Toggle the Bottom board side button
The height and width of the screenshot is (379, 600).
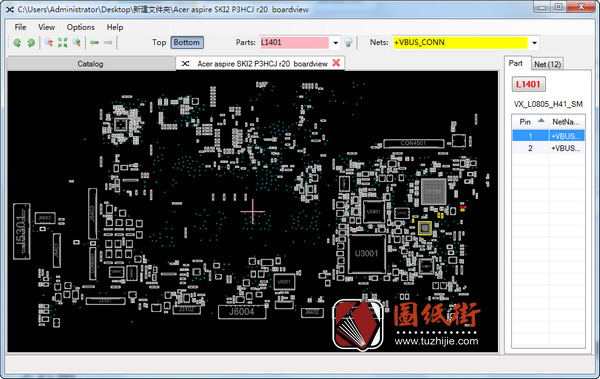[x=187, y=42]
